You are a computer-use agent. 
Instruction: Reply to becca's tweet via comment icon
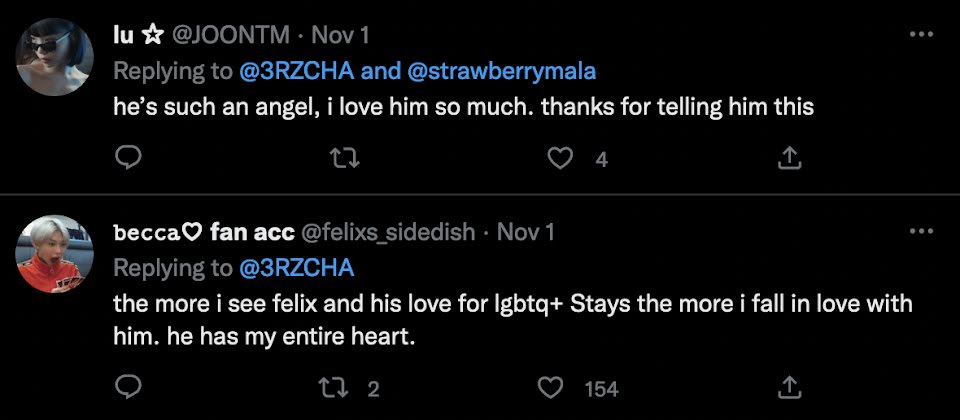(126, 387)
